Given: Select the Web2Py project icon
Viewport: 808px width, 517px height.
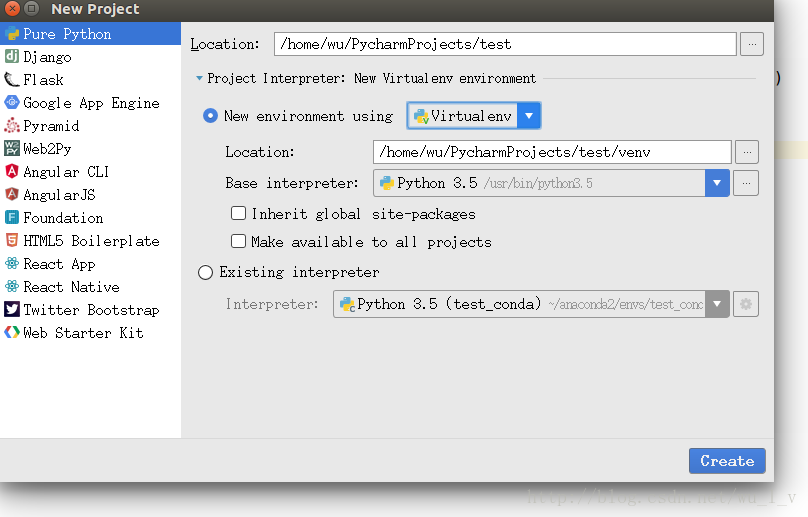Looking at the screenshot, I should [x=12, y=148].
